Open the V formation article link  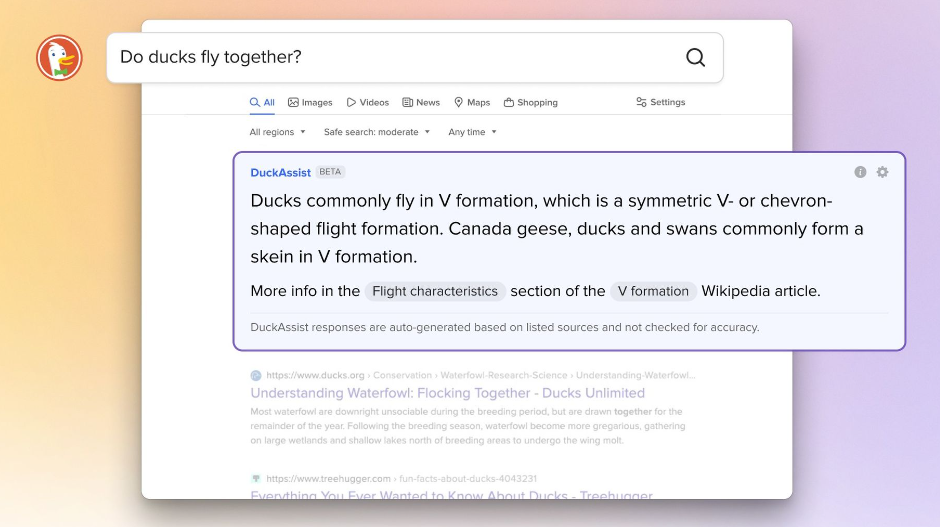(653, 291)
